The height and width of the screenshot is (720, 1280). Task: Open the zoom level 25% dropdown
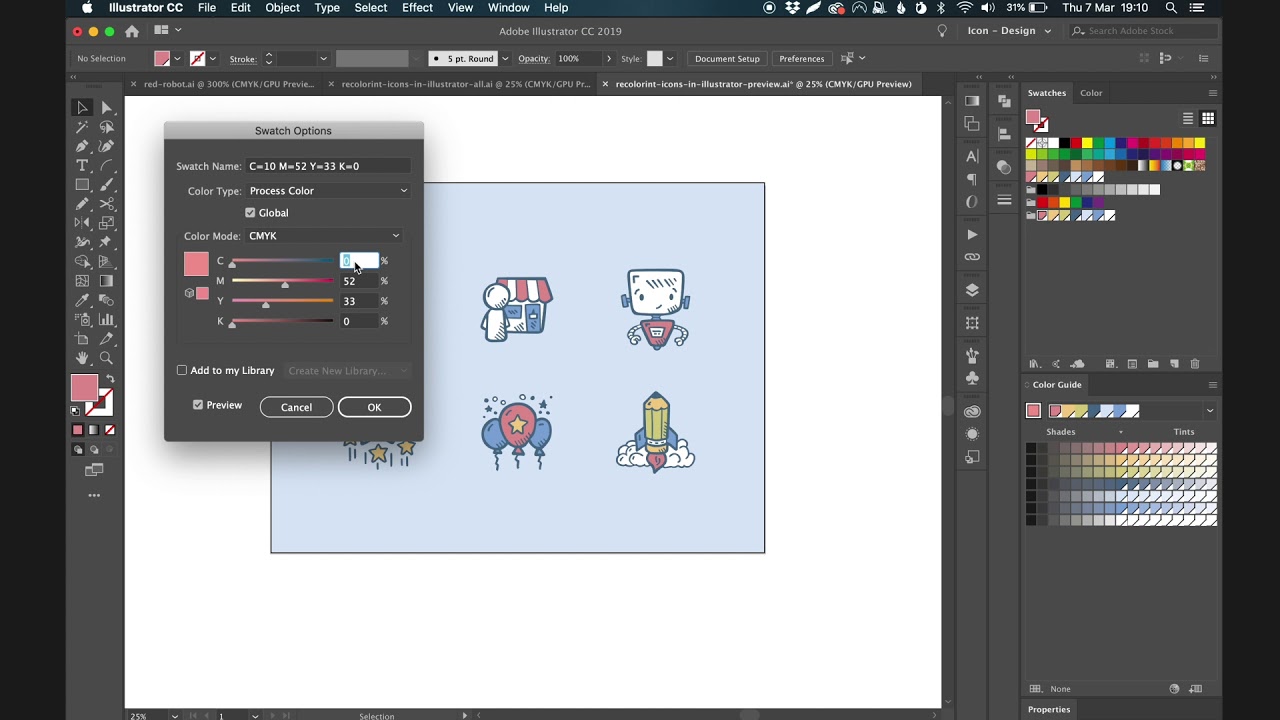(x=175, y=716)
